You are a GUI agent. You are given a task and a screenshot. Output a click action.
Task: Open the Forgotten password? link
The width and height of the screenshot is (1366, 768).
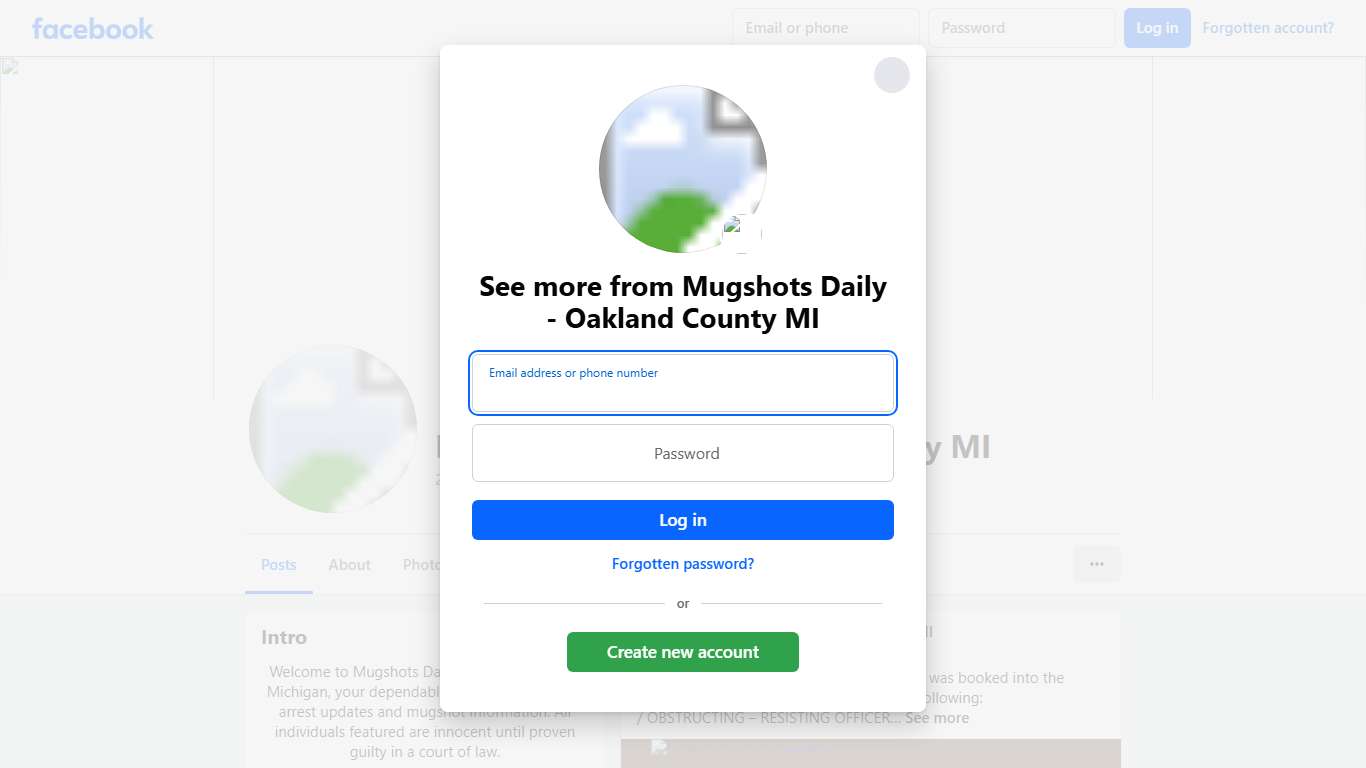point(683,564)
